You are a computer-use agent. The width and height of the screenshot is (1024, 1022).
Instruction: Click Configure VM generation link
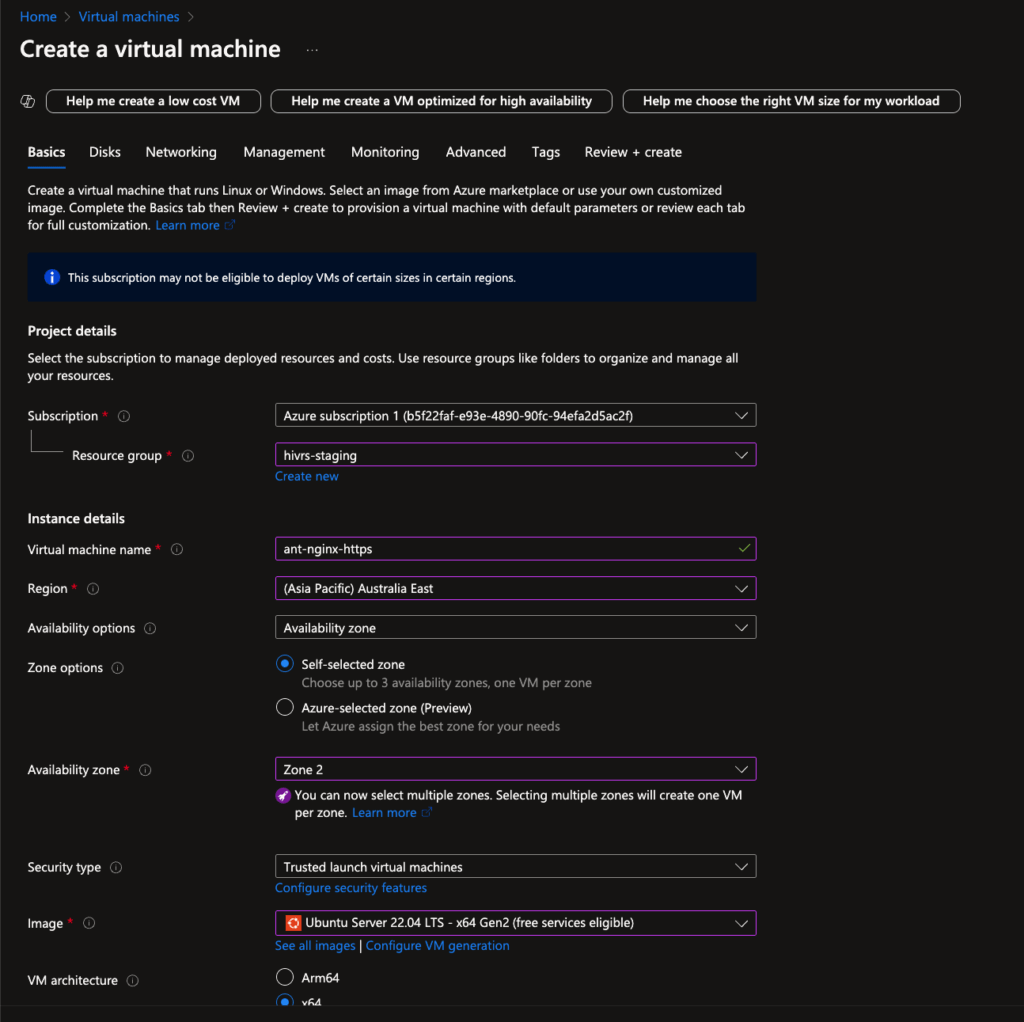438,946
